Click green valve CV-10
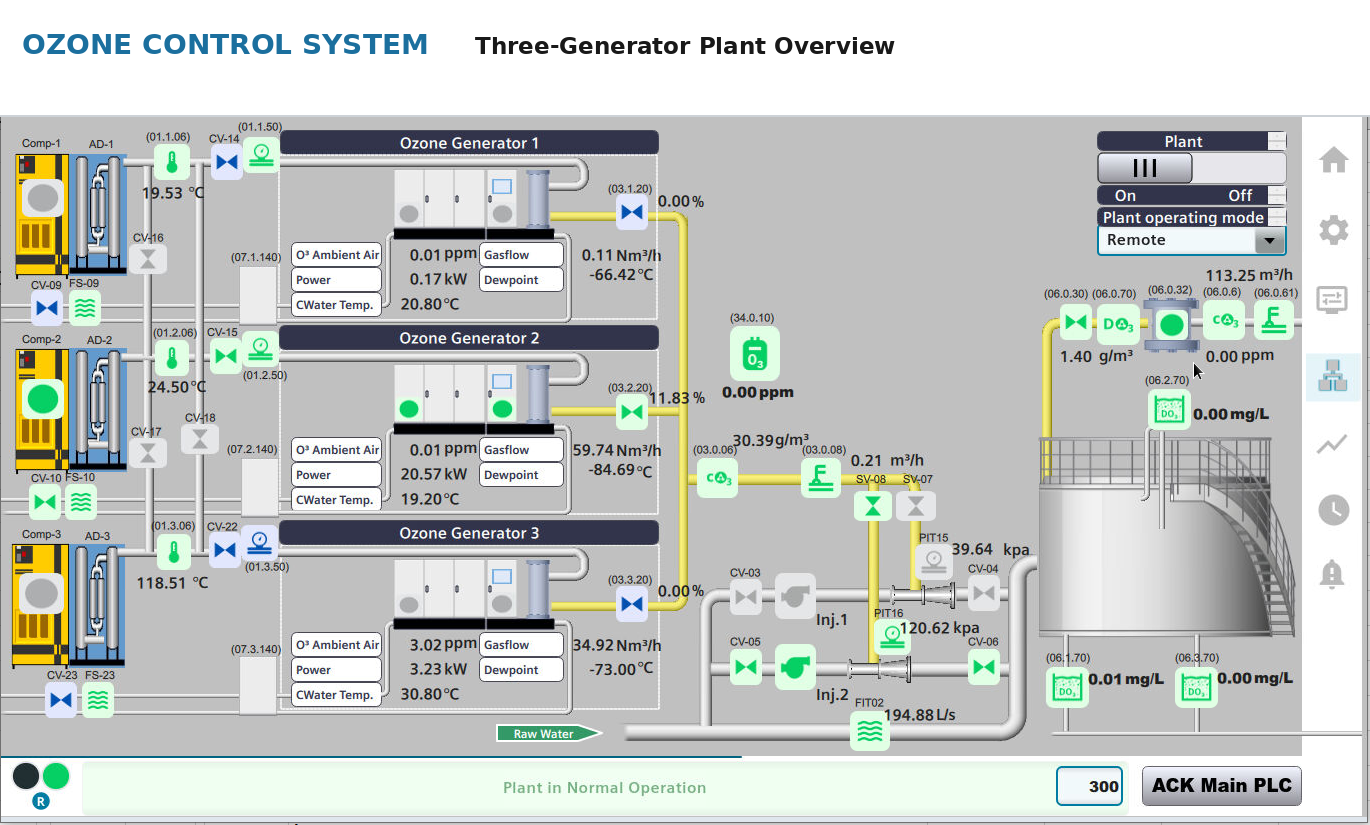Screen dimensions: 1370x825 pos(44,501)
